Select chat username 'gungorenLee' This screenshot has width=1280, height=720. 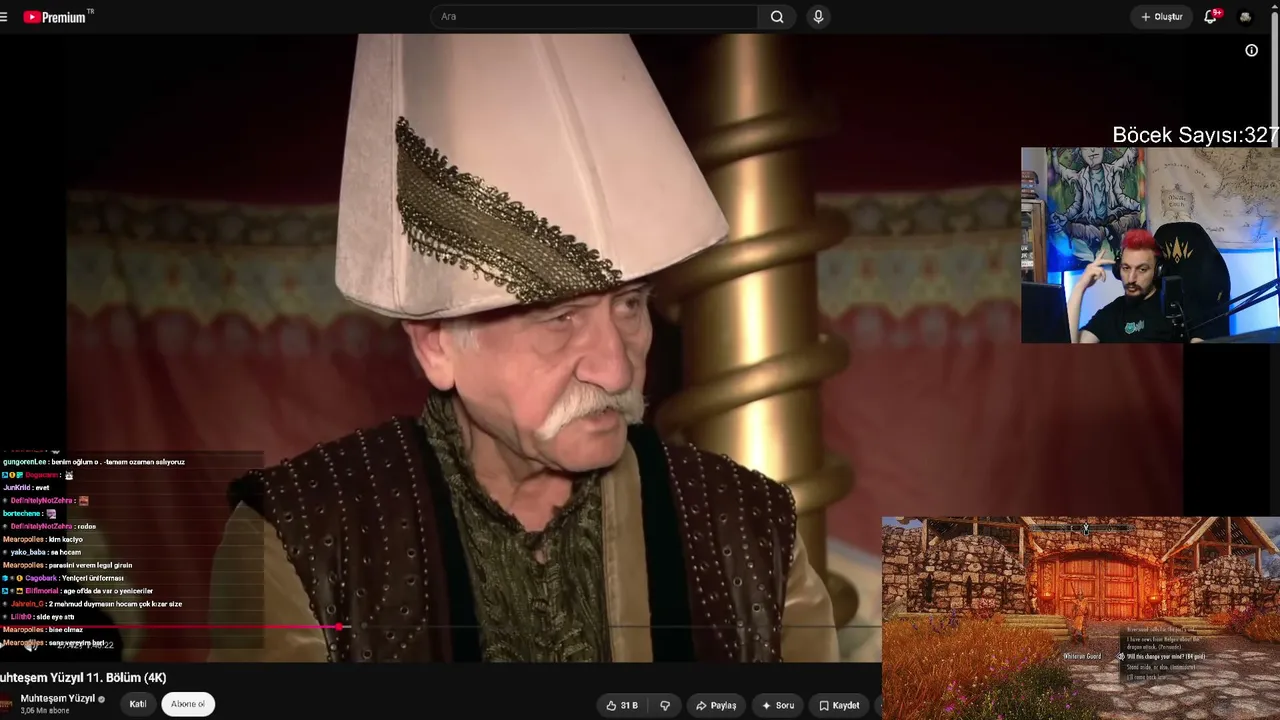coord(25,462)
